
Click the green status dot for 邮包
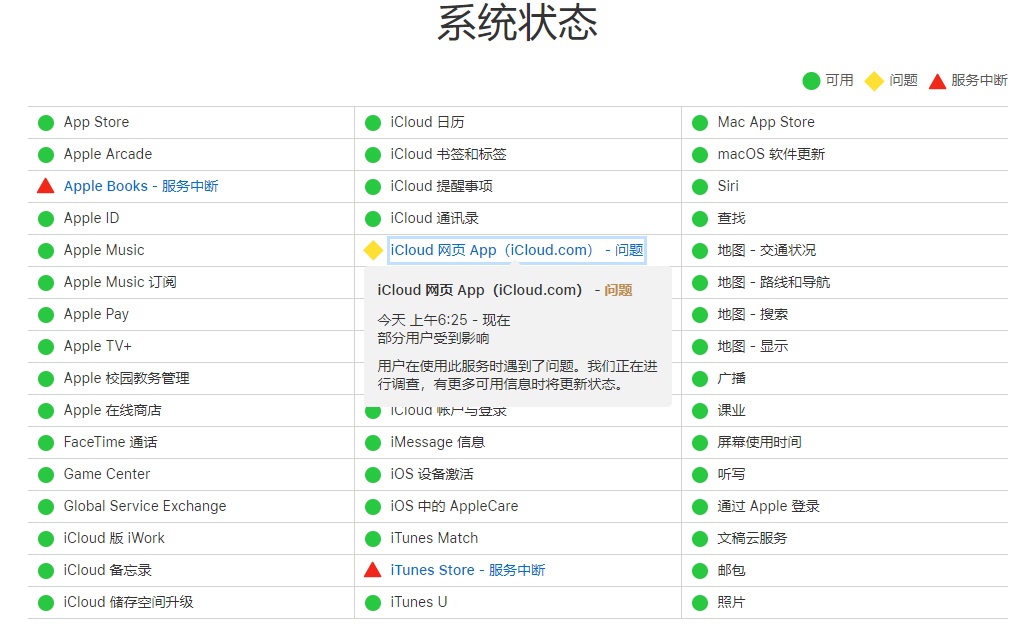(700, 570)
